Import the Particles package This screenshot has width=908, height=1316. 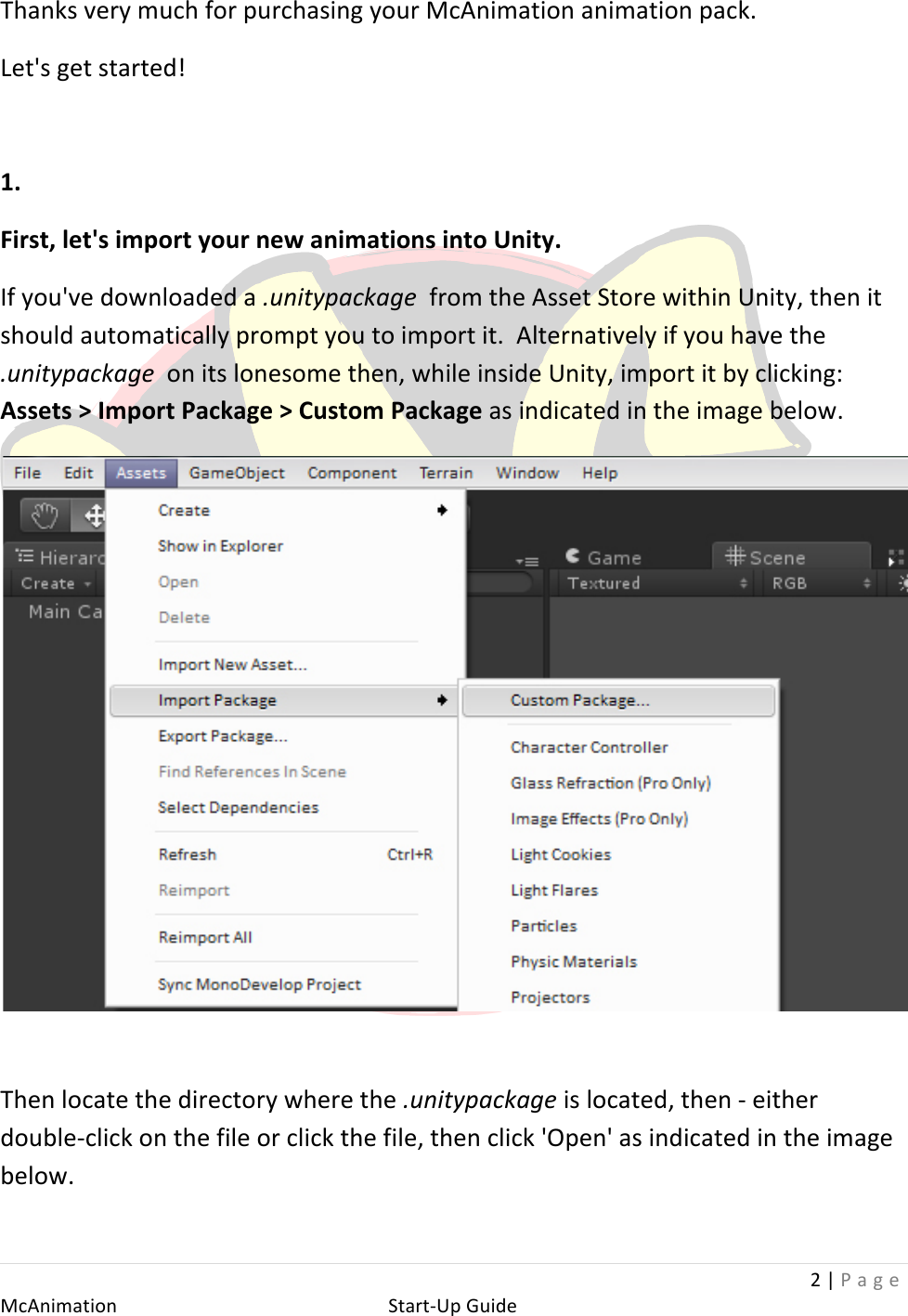[x=543, y=926]
